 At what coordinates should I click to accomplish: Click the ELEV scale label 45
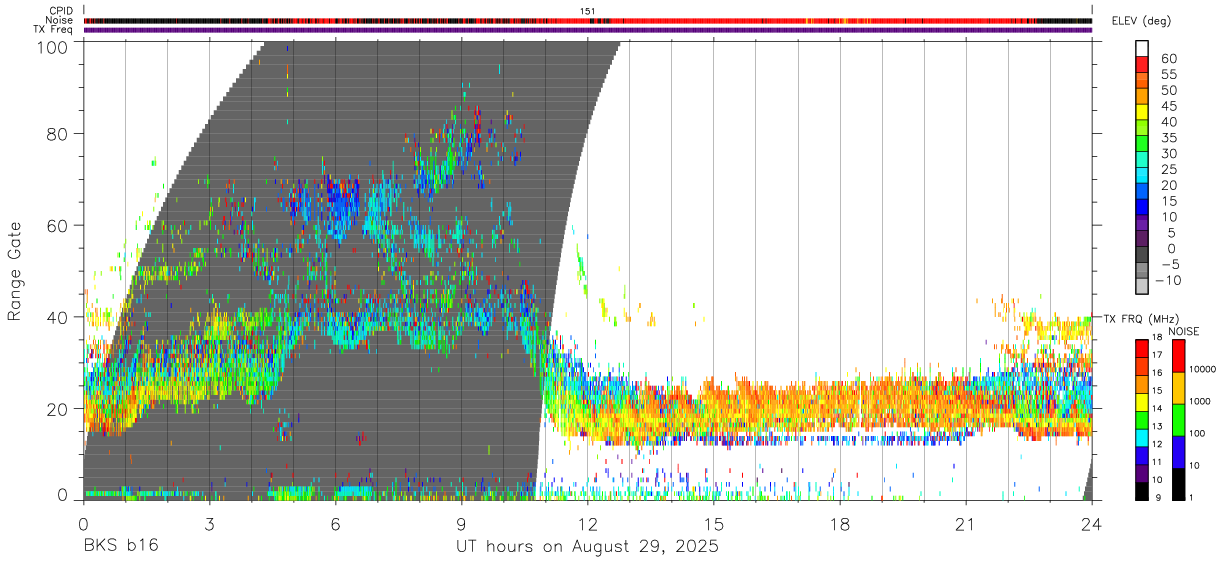click(x=1168, y=107)
